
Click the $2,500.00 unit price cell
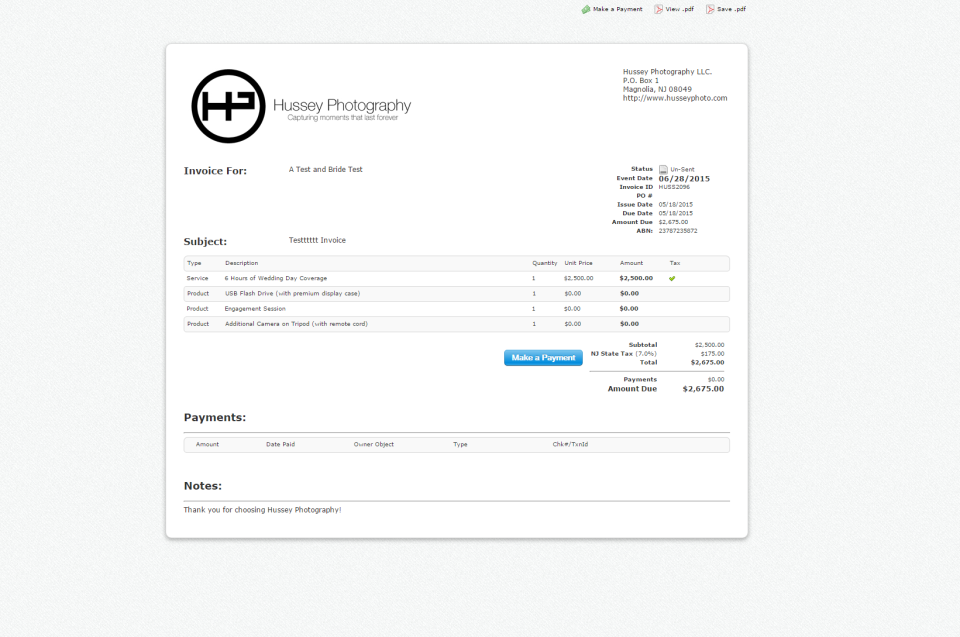pyautogui.click(x=579, y=278)
